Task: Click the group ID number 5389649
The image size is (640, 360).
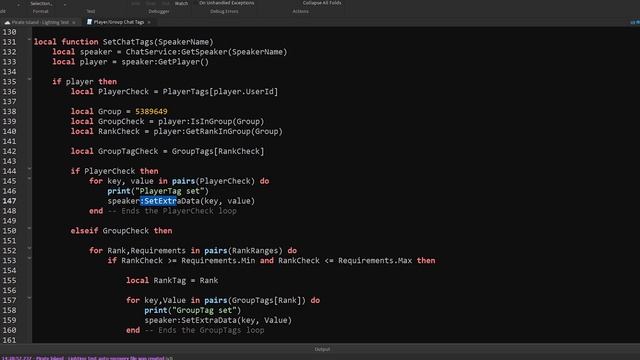Action: click(x=151, y=111)
